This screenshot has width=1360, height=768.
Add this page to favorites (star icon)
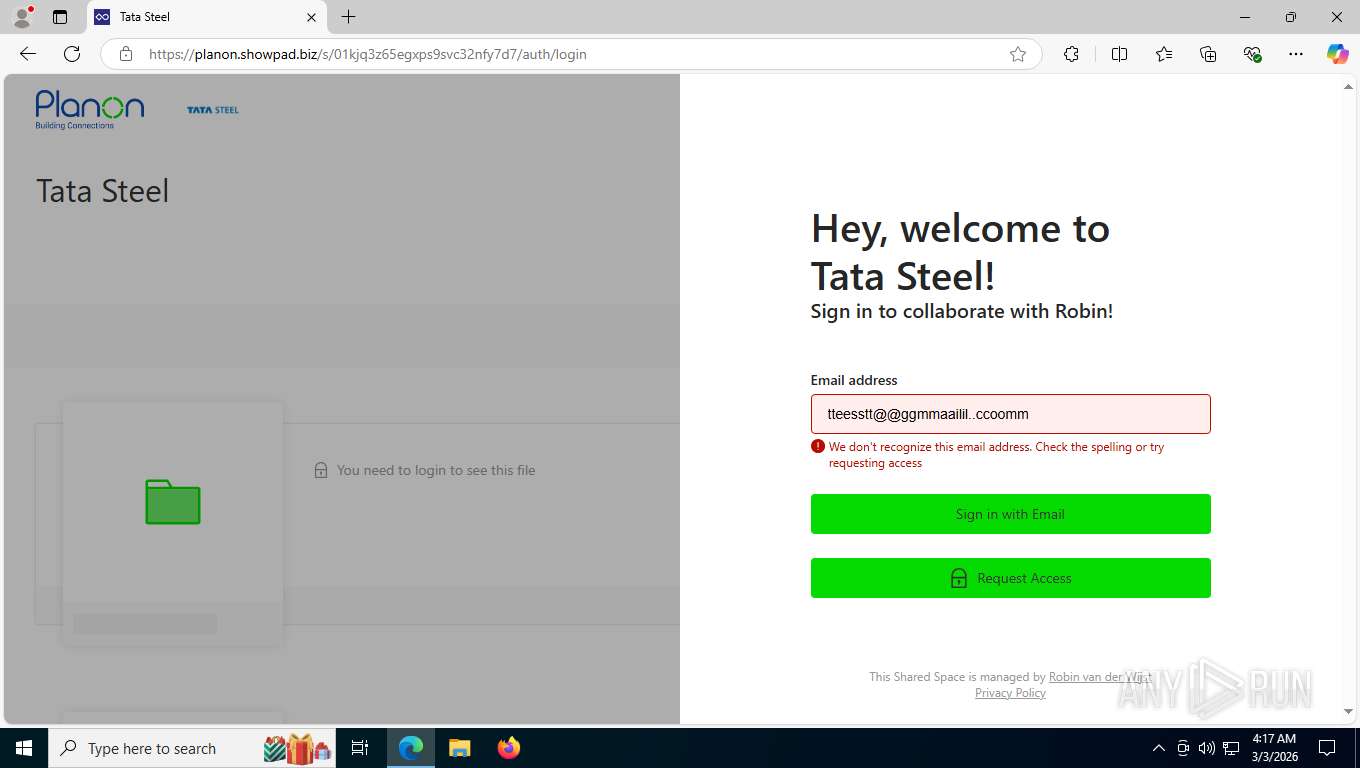1018,54
